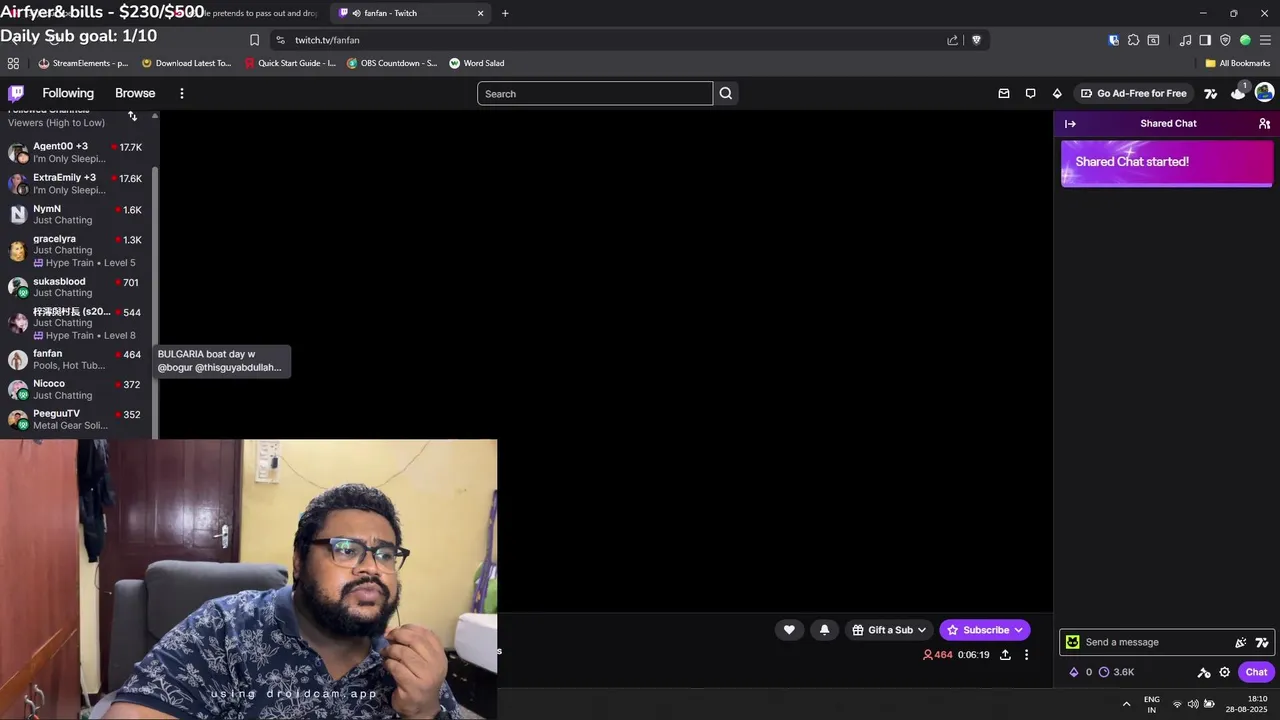Viewport: 1280px width, 720px height.
Task: Open fanfan channel in sidebar
Action: pos(76,359)
